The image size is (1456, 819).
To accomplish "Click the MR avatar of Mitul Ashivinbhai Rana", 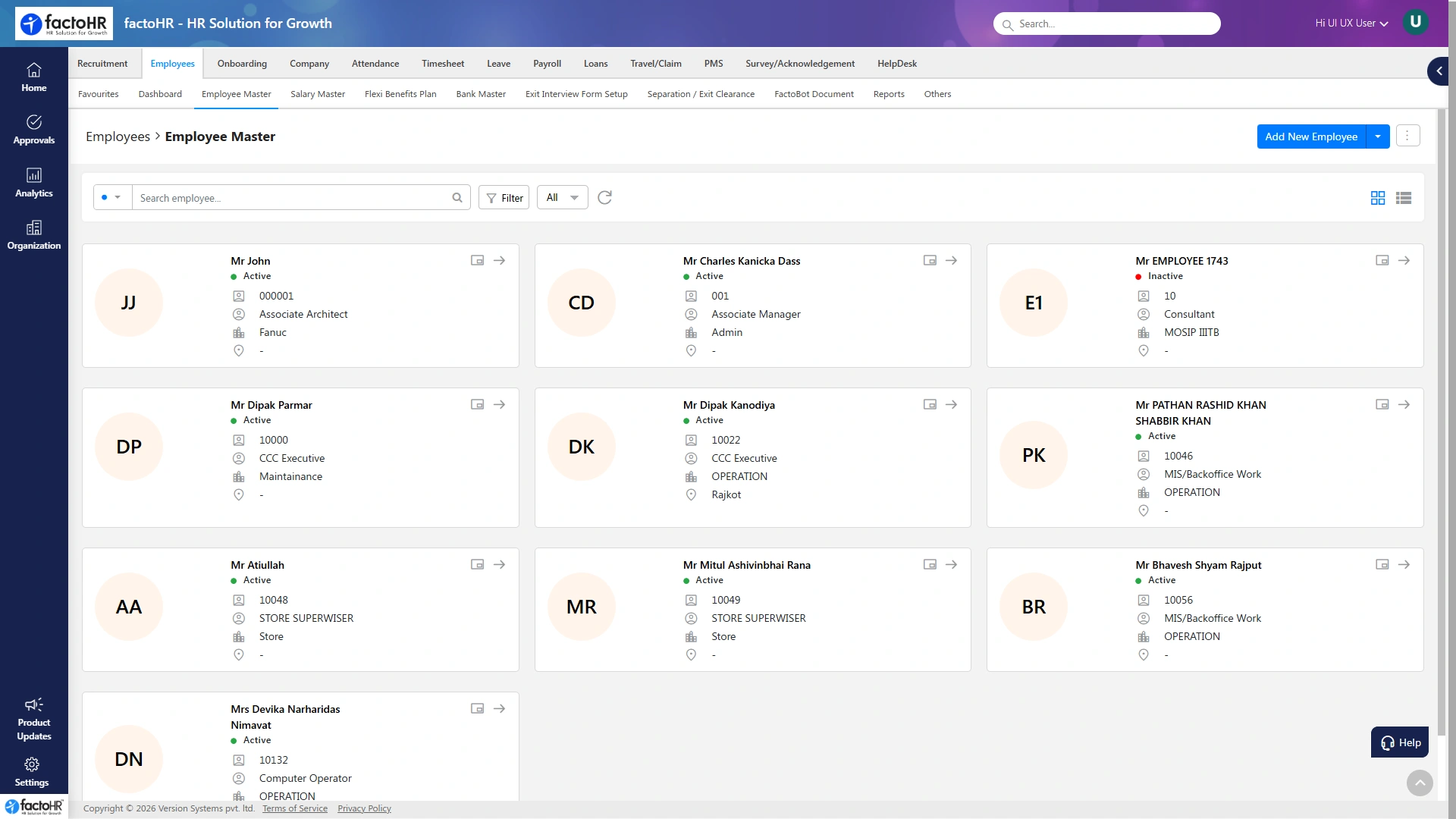I will [x=582, y=607].
